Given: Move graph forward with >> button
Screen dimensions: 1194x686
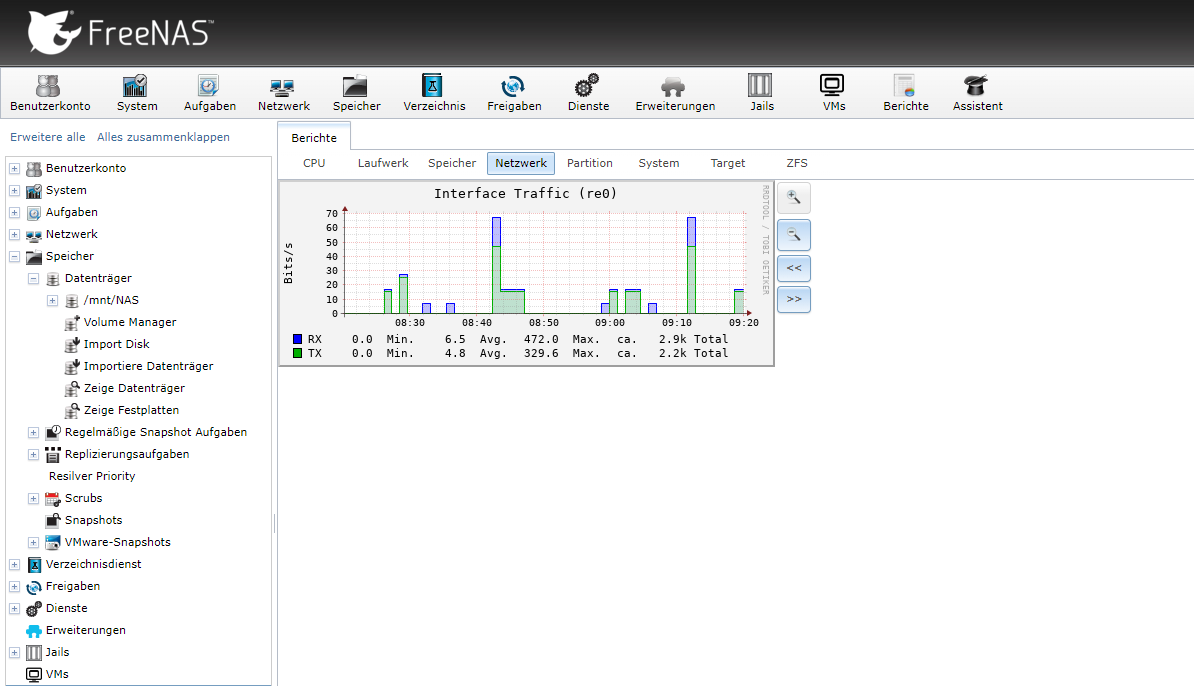Looking at the screenshot, I should (x=793, y=299).
